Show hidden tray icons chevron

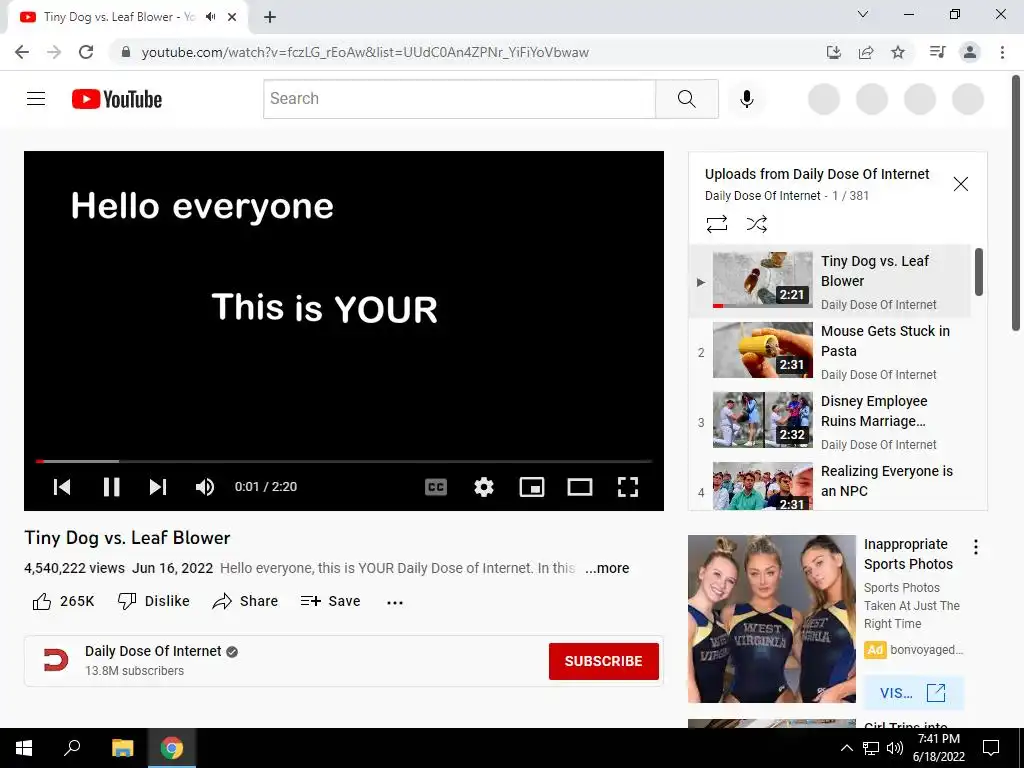(846, 748)
